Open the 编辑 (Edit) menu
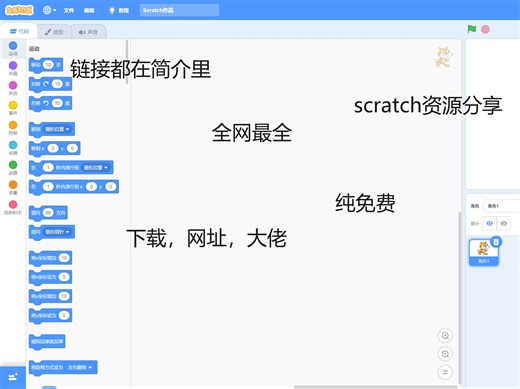 [x=89, y=10]
